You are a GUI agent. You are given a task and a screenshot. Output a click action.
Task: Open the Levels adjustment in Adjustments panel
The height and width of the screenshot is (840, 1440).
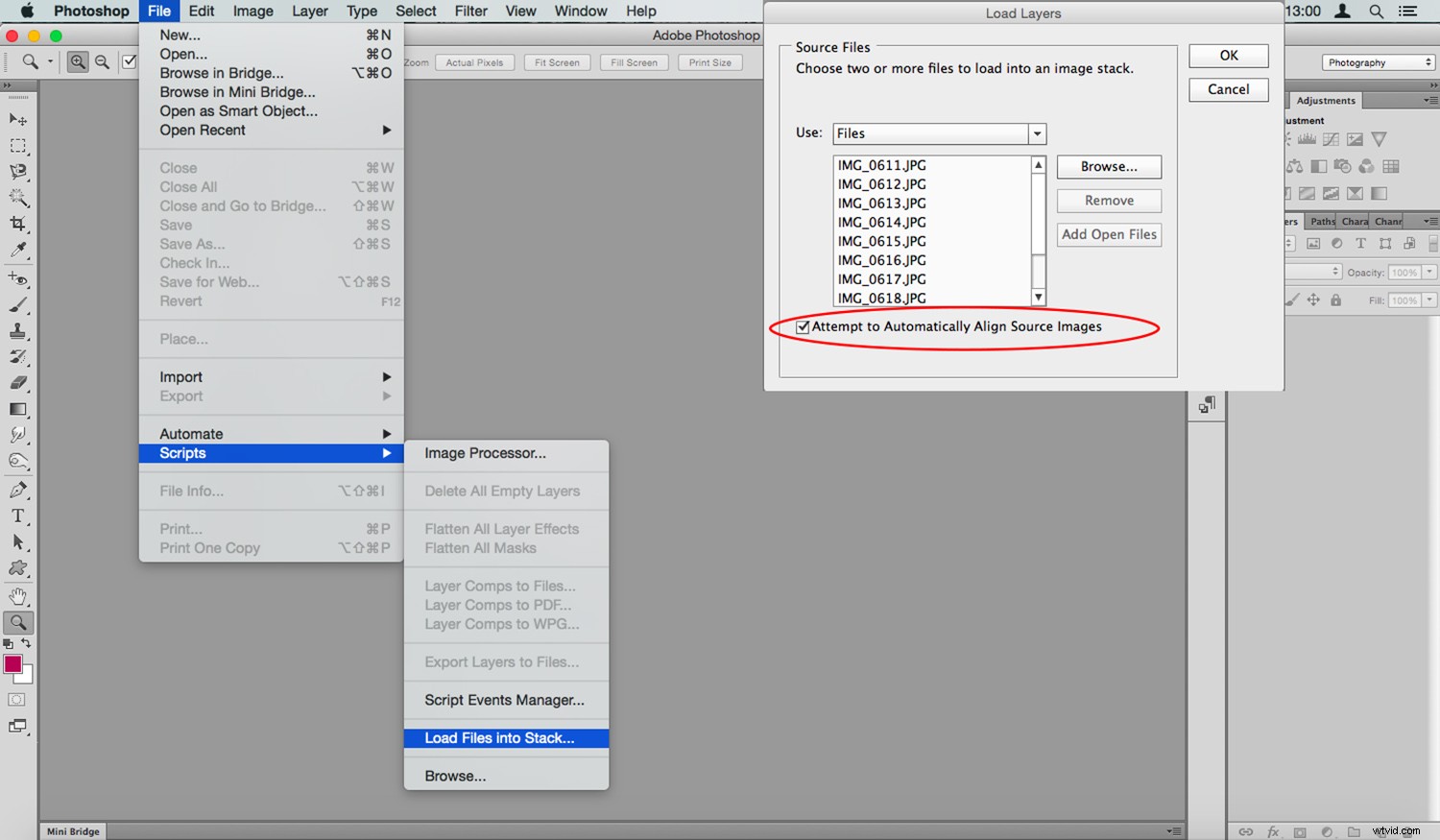point(1308,138)
